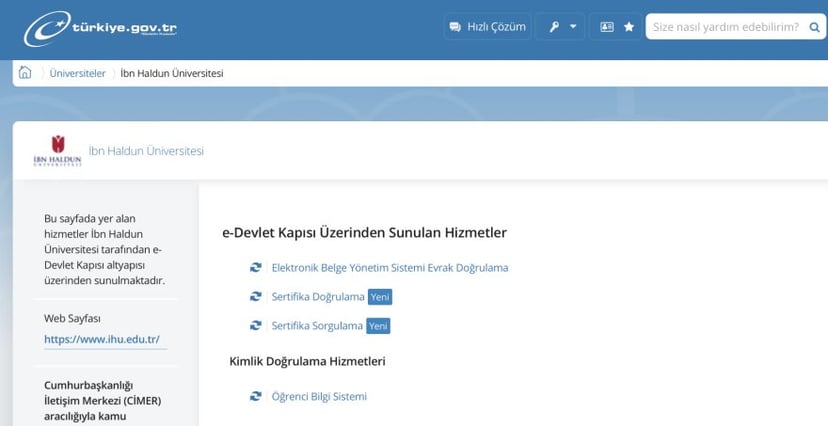Click icon beside Elektronik Belge Yönetim Sistemi
The height and width of the screenshot is (426, 828).
(x=256, y=268)
